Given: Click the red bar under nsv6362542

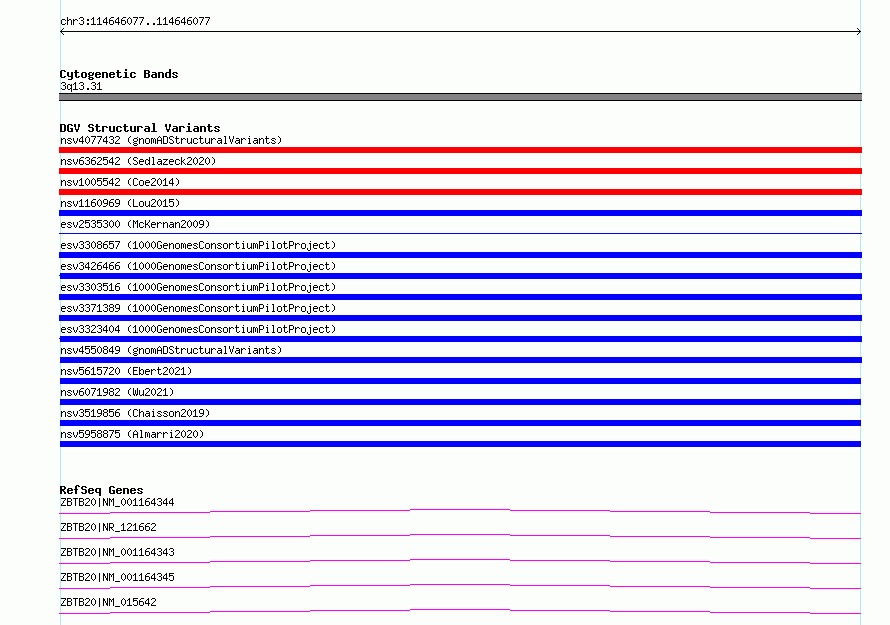Looking at the screenshot, I should 460,171.
